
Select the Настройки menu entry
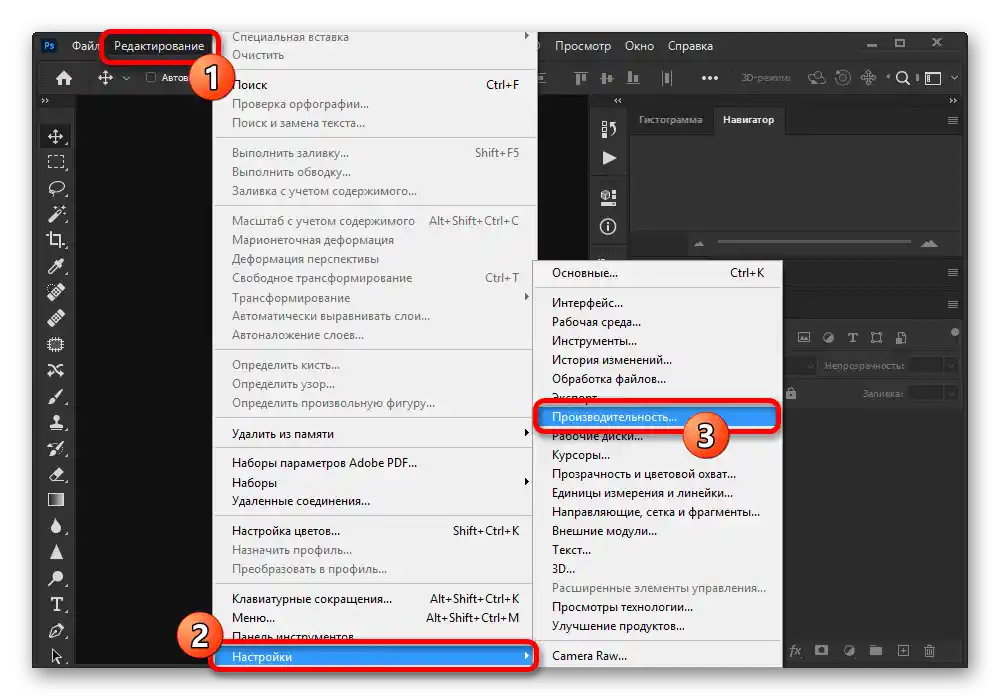coord(373,657)
